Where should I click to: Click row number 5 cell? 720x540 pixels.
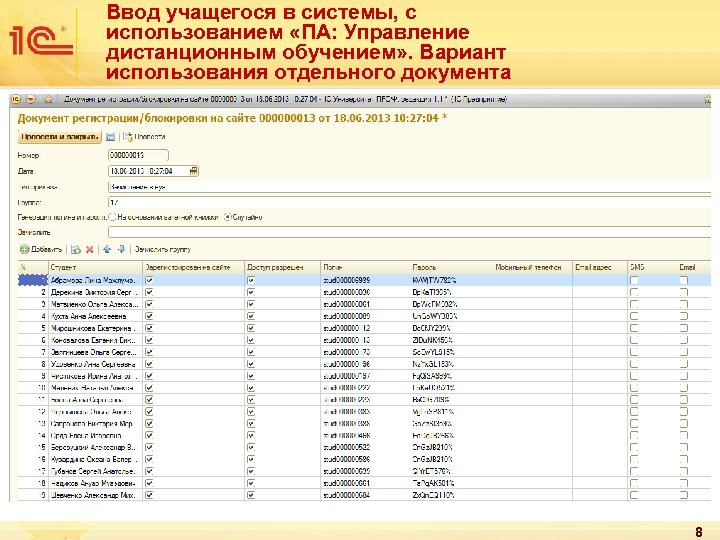(33, 328)
